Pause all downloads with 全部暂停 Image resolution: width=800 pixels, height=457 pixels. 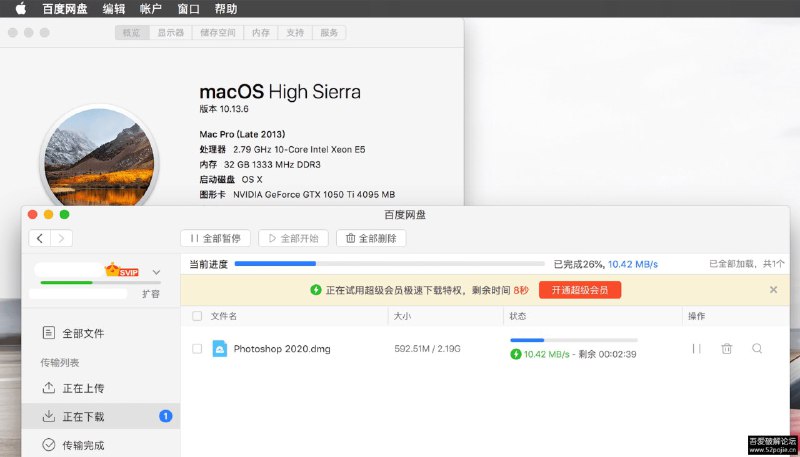coord(215,238)
